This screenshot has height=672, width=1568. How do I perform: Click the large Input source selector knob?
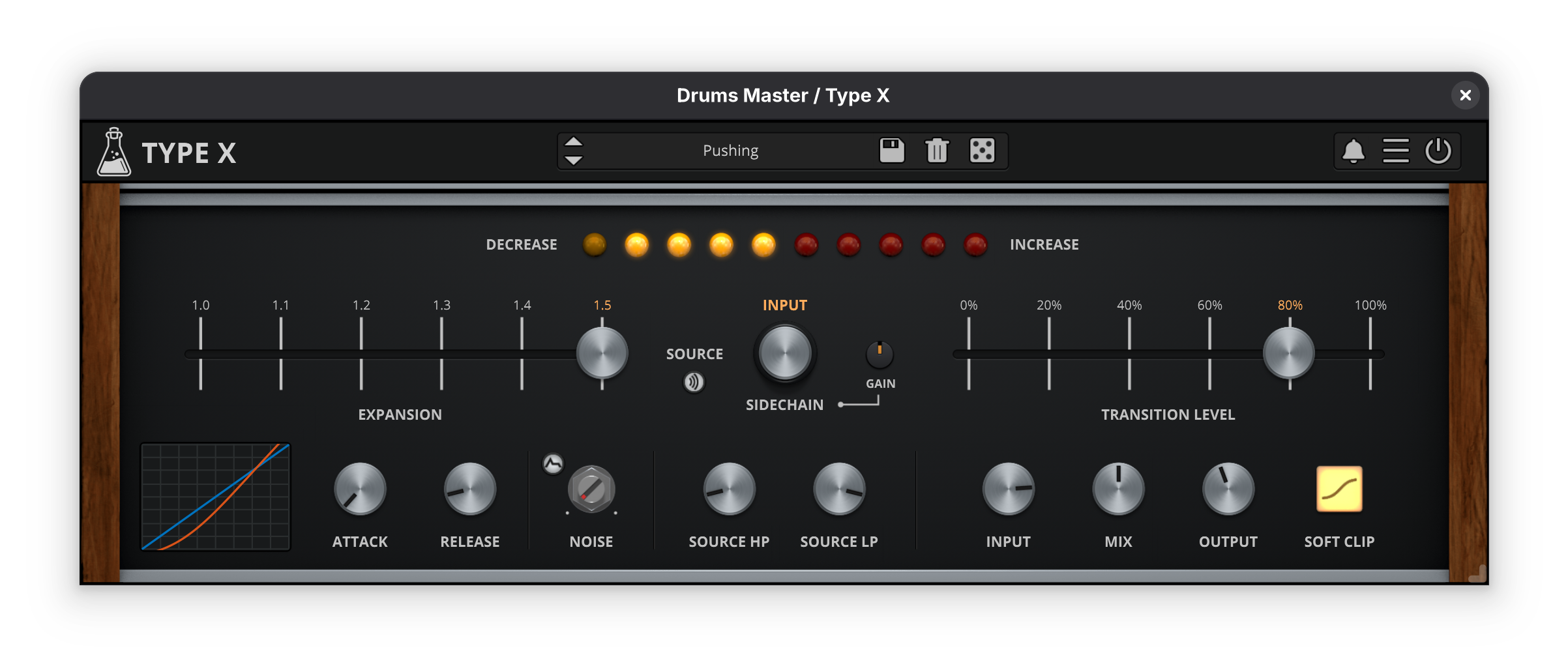click(x=785, y=353)
